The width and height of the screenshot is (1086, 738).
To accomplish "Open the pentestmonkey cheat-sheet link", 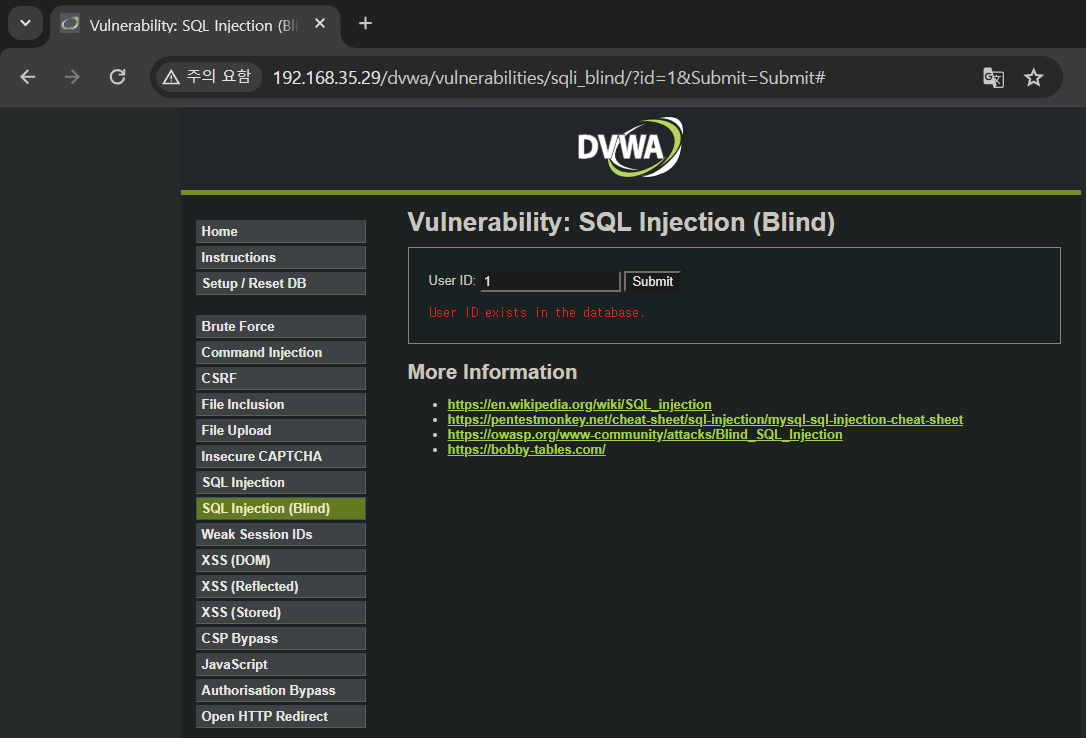I will click(705, 420).
